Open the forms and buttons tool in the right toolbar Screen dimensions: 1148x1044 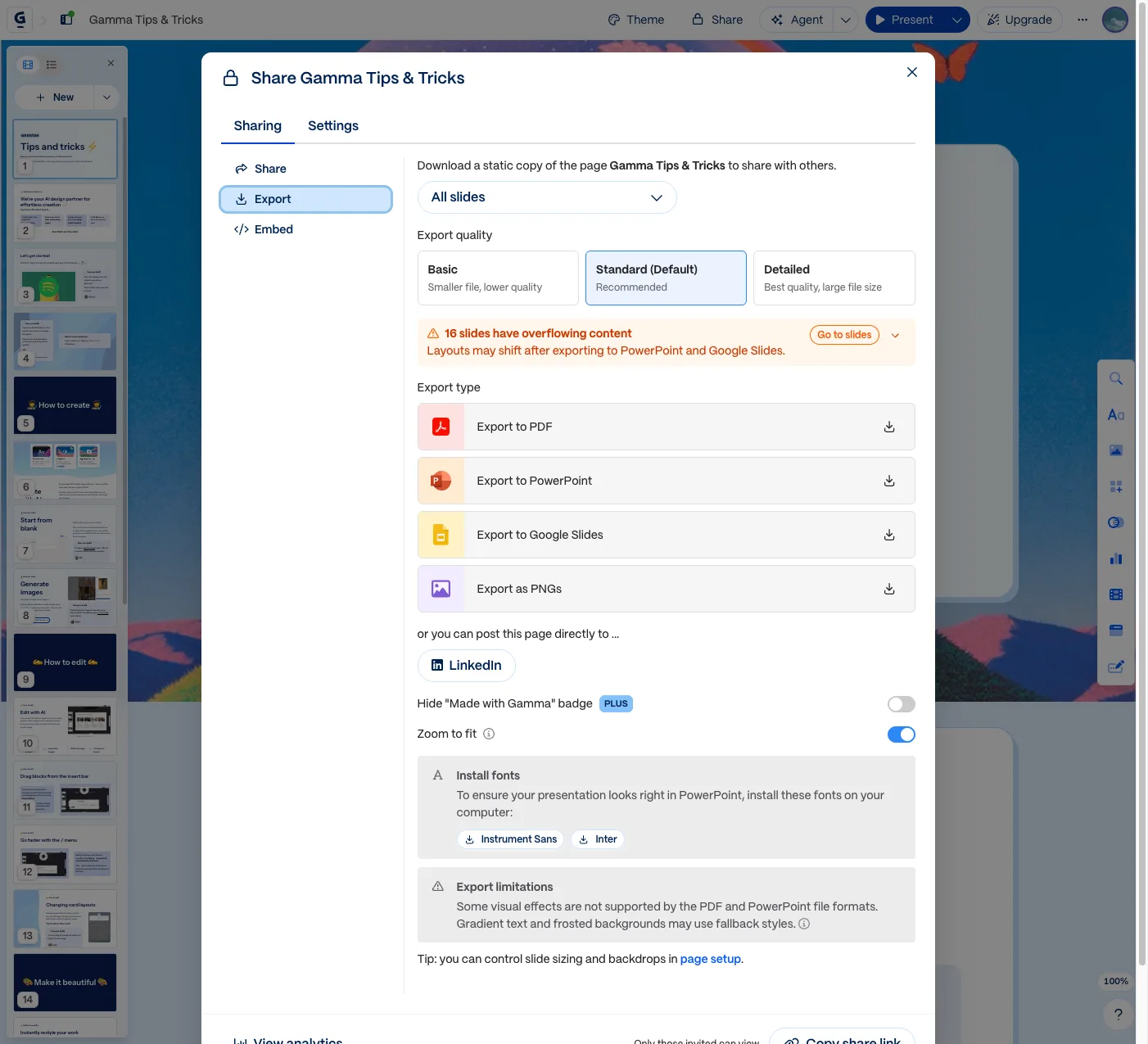point(1115,630)
